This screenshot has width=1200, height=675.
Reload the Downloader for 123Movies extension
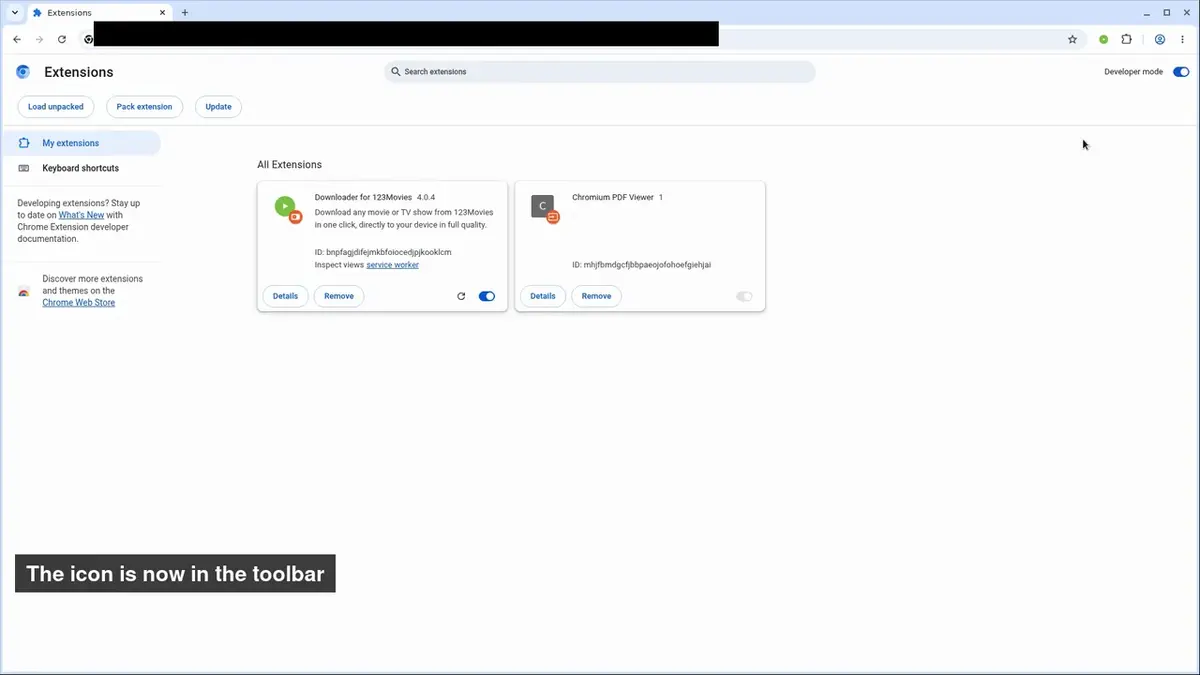pyautogui.click(x=461, y=296)
